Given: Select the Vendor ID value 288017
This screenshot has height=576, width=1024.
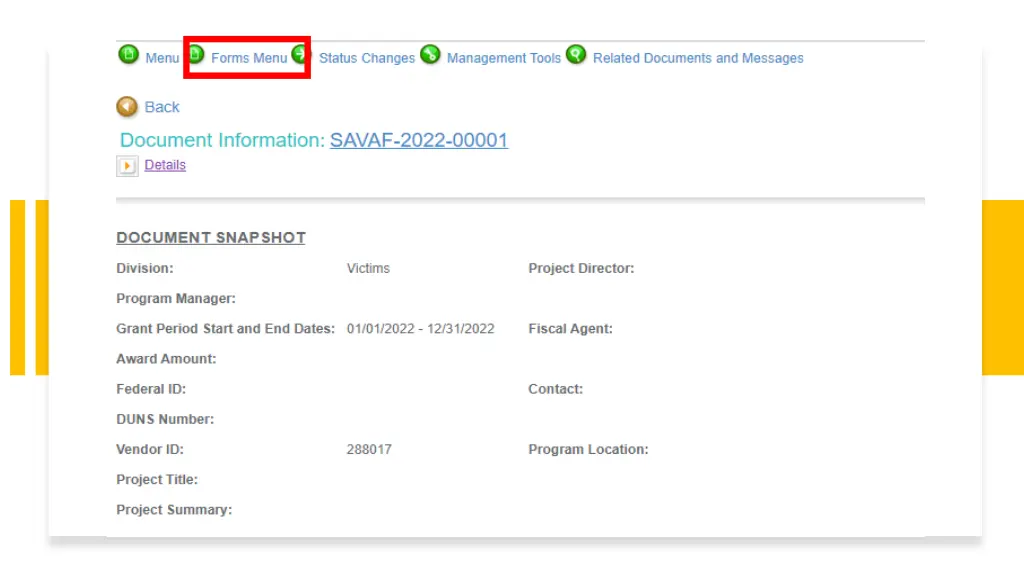Looking at the screenshot, I should point(369,449).
